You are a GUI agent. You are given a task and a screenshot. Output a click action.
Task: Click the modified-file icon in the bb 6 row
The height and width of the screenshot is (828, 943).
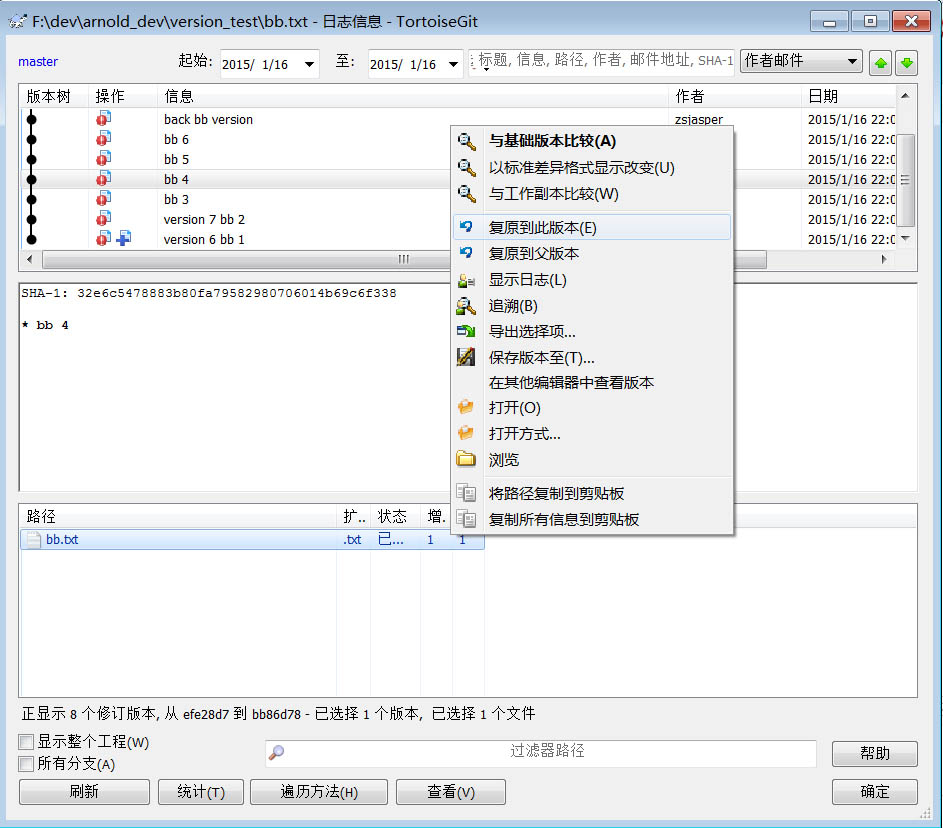click(103, 139)
